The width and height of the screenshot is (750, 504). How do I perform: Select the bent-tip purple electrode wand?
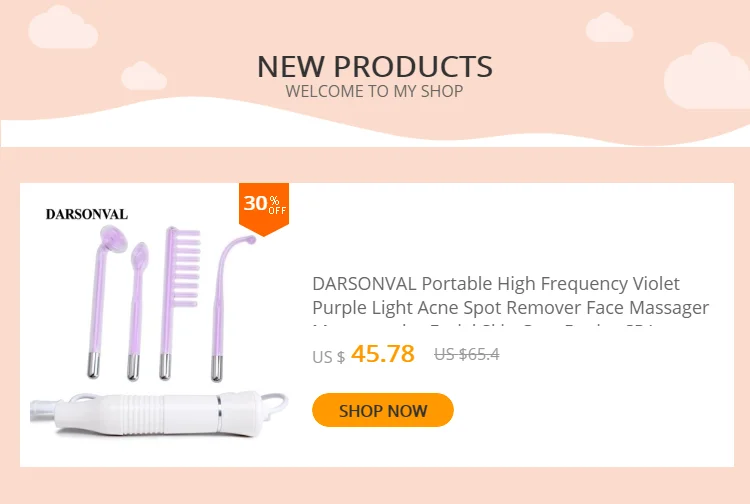tap(230, 308)
